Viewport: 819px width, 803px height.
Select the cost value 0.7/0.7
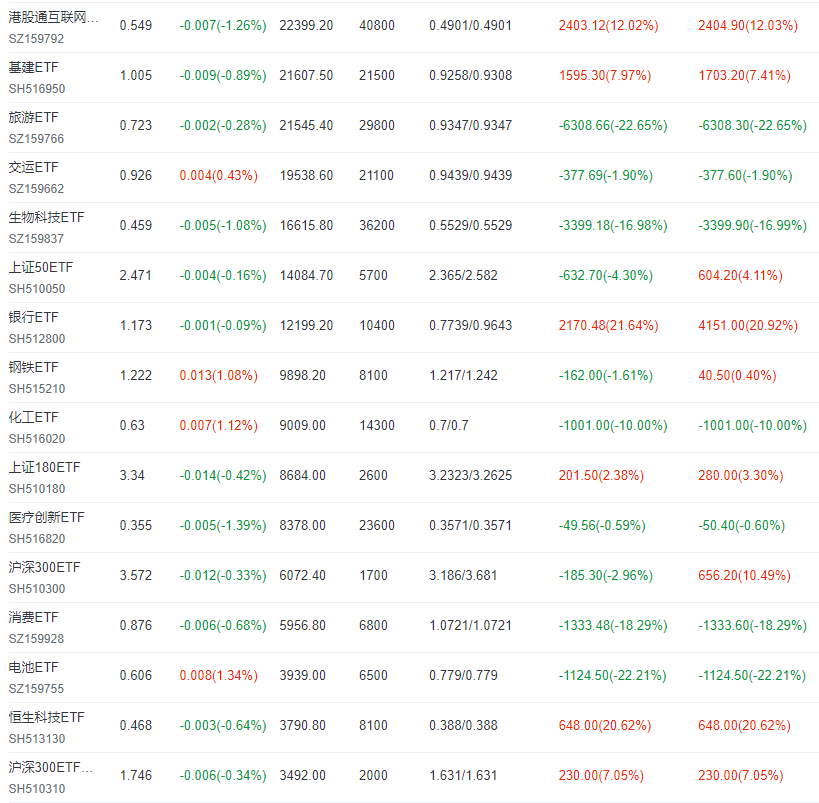coord(449,425)
